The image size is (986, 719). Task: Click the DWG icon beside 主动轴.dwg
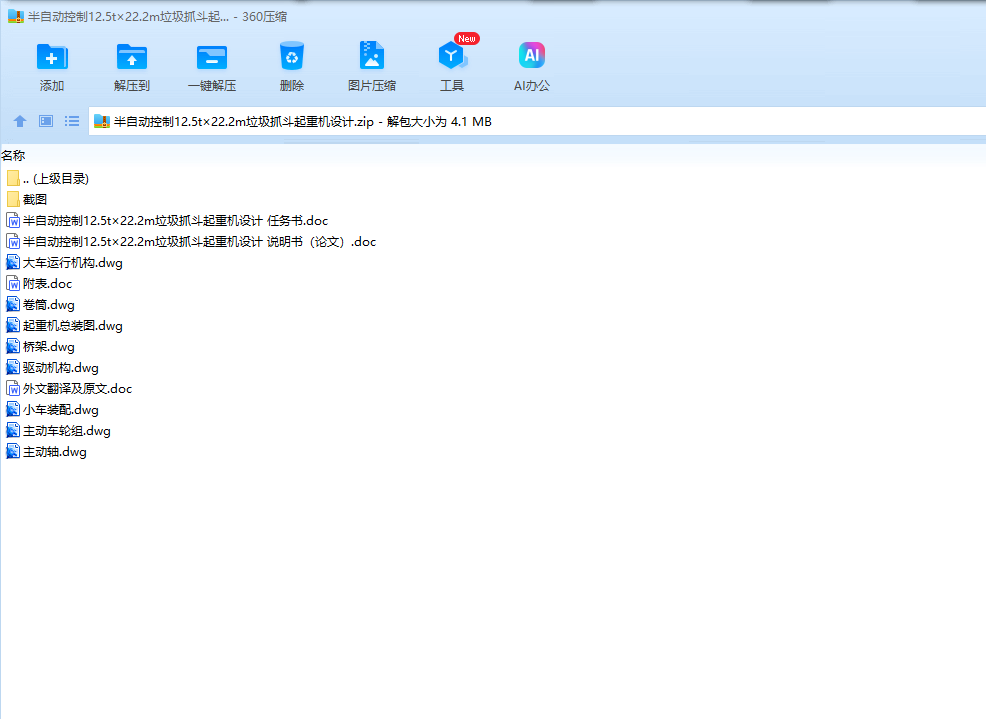(13, 452)
